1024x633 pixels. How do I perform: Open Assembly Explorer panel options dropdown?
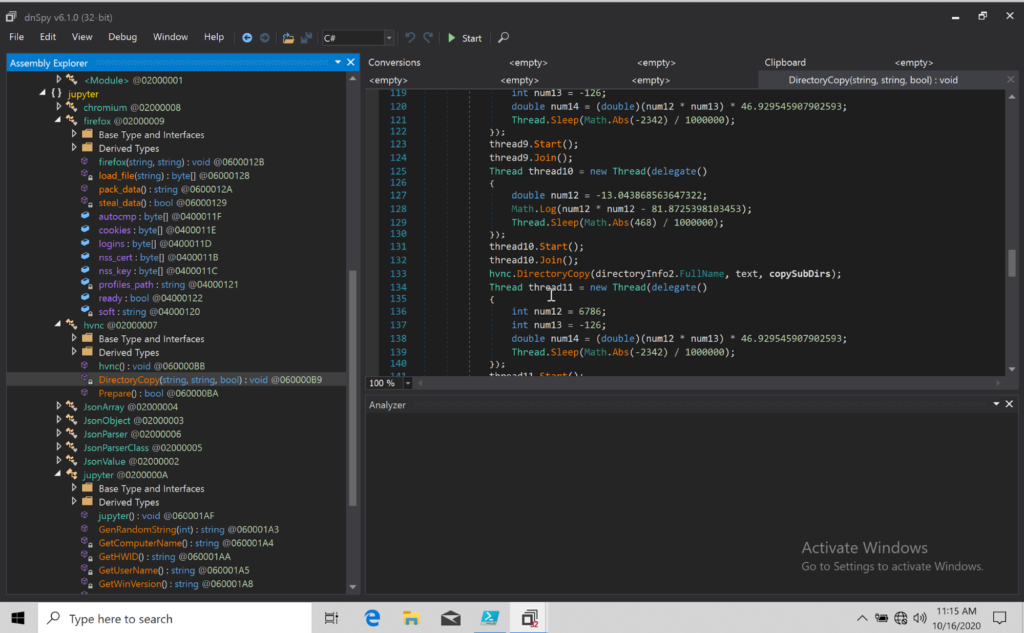(338, 62)
